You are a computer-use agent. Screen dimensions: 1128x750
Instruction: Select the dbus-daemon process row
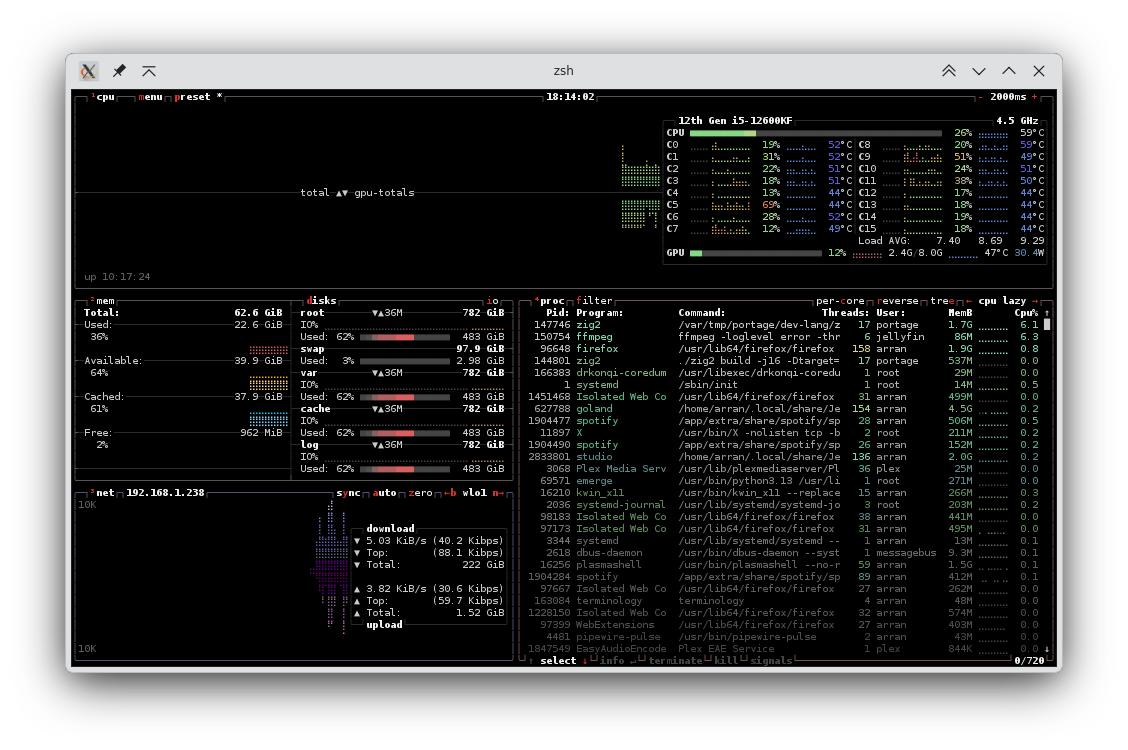(783, 553)
